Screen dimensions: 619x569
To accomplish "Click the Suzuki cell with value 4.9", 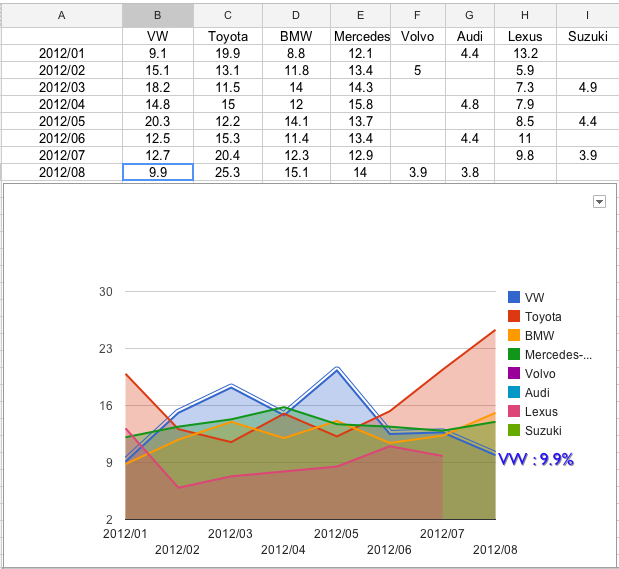I will point(587,87).
